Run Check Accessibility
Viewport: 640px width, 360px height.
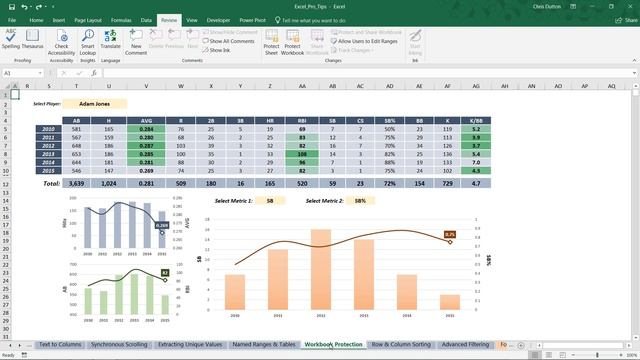click(61, 42)
